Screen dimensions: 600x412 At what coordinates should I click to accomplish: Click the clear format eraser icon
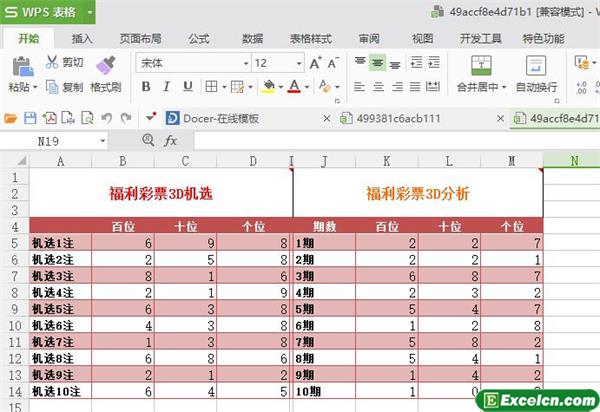pos(324,86)
